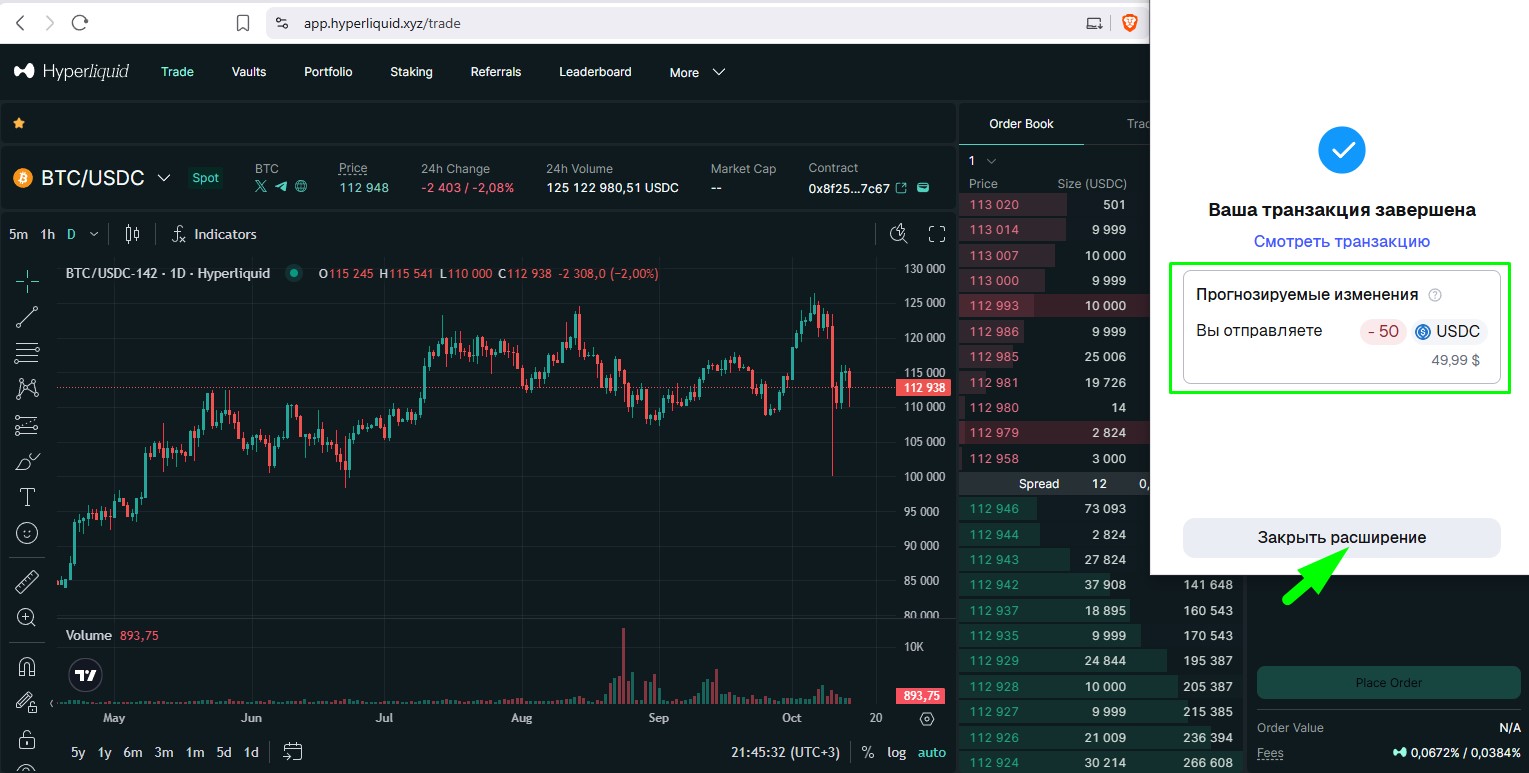Enter fullscreen chart mode
The width and height of the screenshot is (1529, 773).
tap(937, 234)
